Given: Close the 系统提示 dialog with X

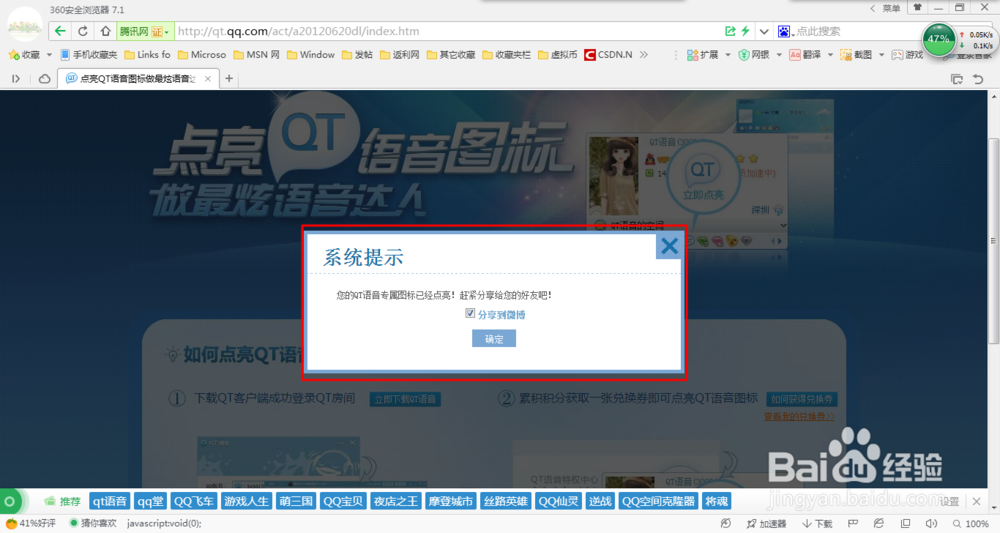Looking at the screenshot, I should (x=669, y=246).
